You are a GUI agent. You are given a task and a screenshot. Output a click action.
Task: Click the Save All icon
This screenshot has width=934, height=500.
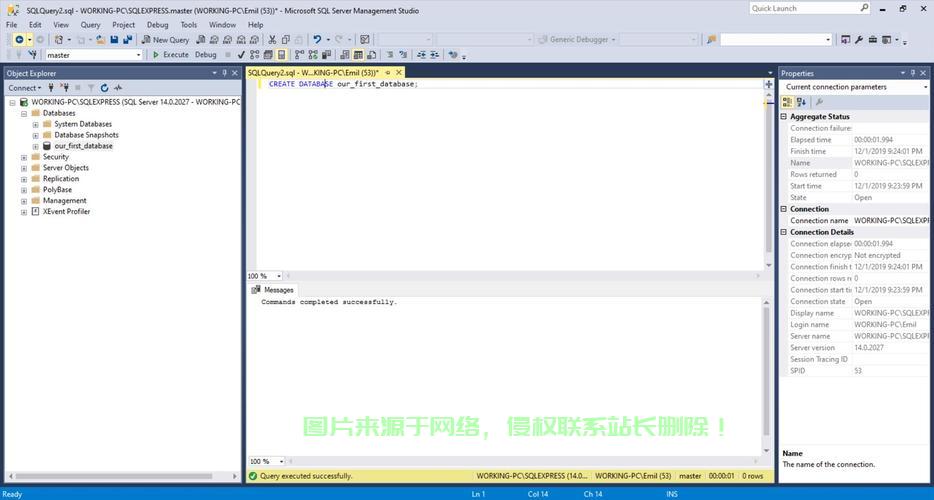pyautogui.click(x=128, y=39)
